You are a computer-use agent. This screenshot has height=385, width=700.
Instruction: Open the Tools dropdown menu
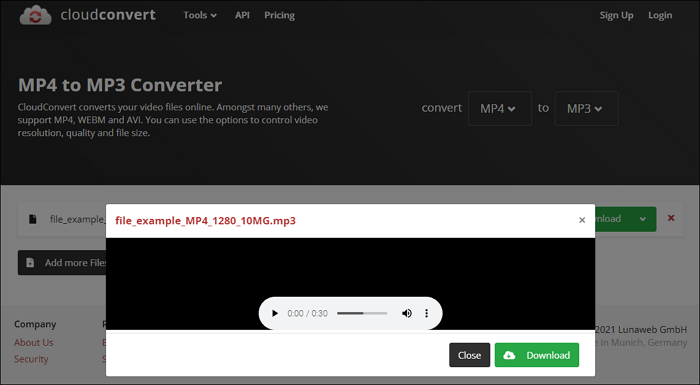(x=200, y=15)
